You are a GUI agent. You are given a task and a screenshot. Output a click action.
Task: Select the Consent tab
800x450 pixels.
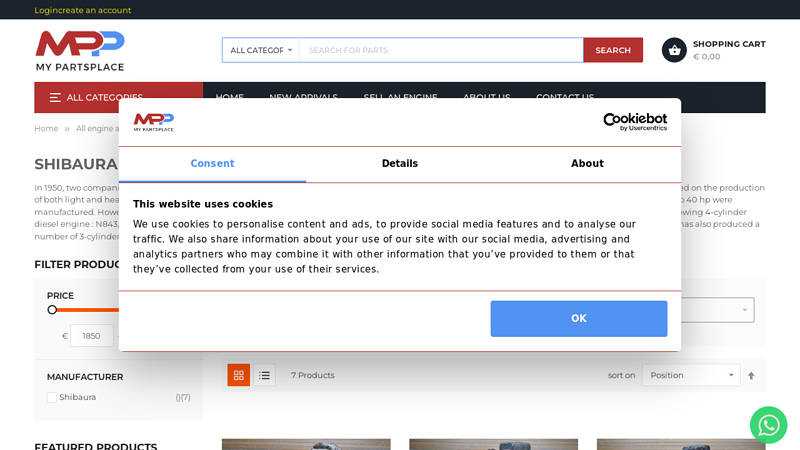pos(212,164)
